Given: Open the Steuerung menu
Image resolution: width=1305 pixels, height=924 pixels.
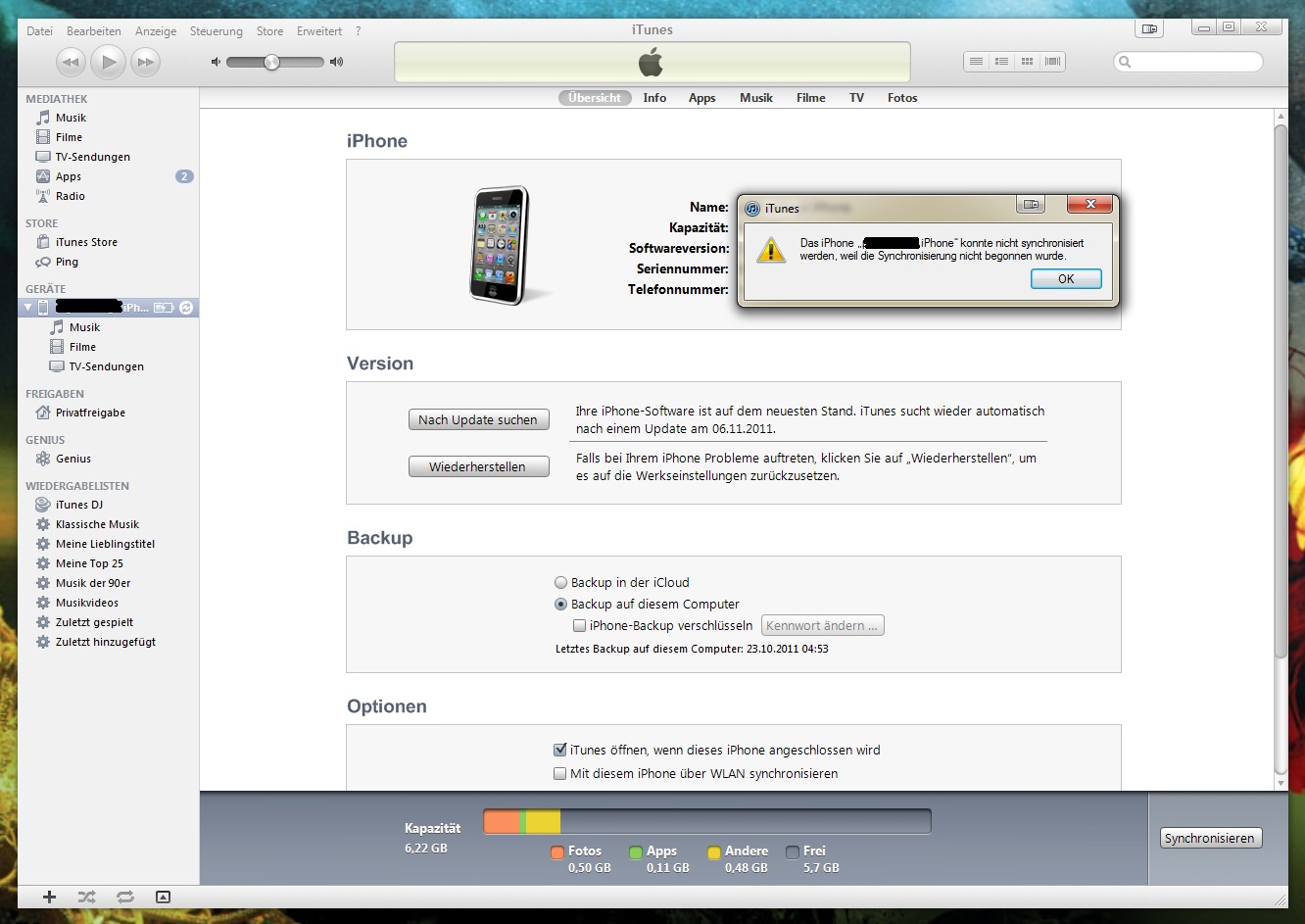Looking at the screenshot, I should pos(216,31).
